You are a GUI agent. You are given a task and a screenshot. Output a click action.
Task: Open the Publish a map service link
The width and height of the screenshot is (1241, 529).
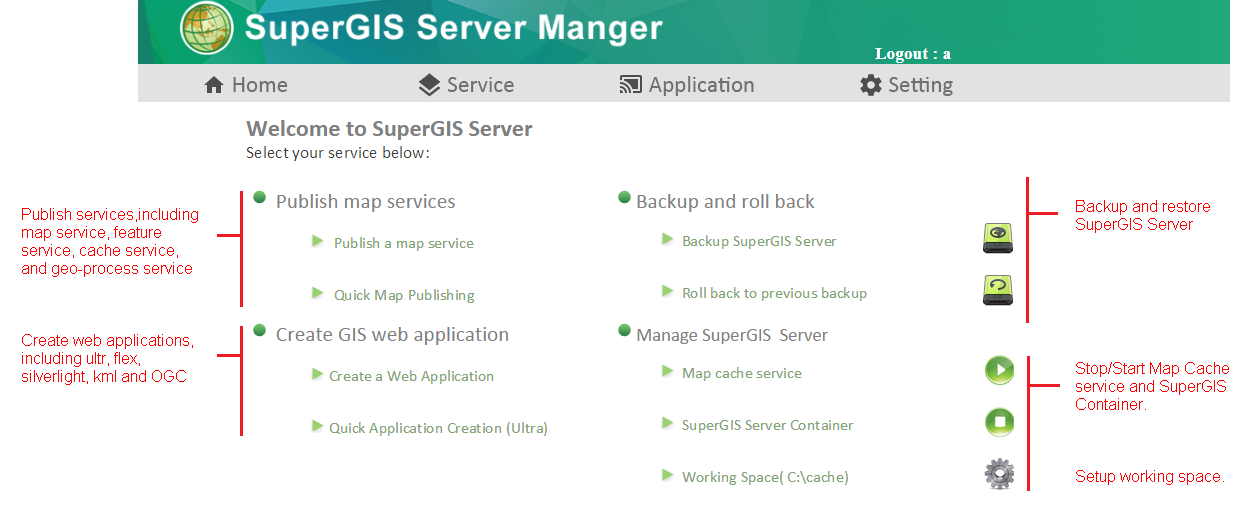pos(404,243)
